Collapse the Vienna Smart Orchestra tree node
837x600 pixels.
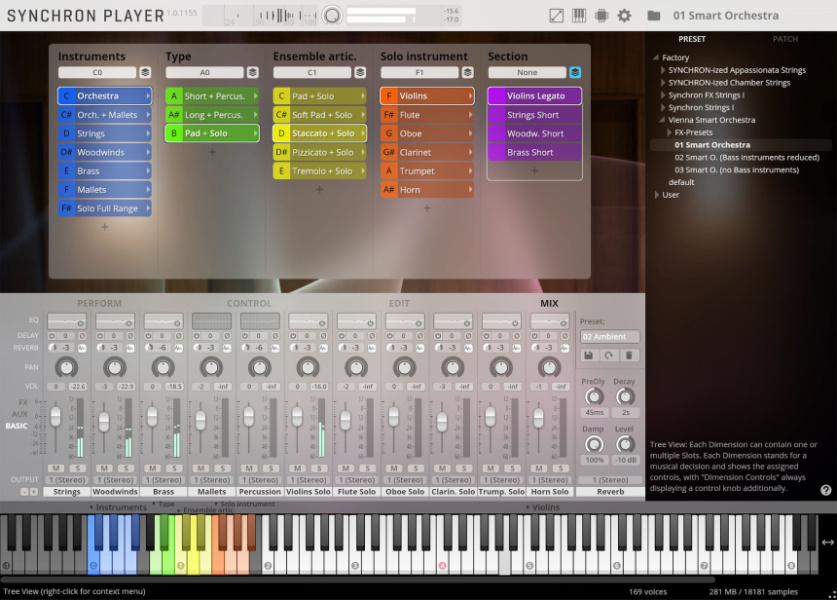[x=663, y=120]
